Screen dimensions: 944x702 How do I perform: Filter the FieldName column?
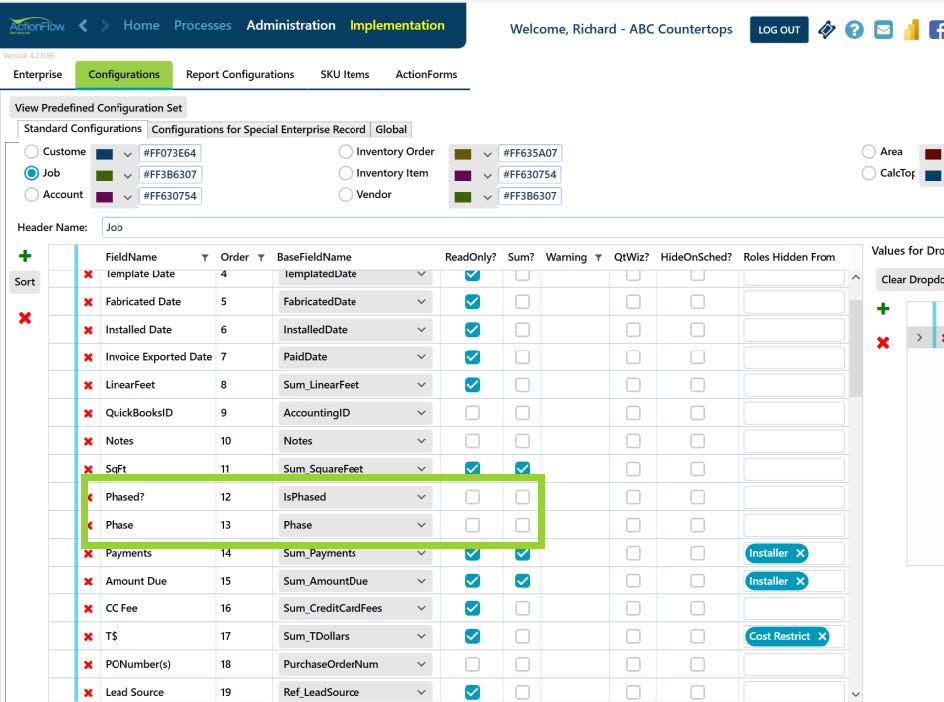tap(205, 258)
